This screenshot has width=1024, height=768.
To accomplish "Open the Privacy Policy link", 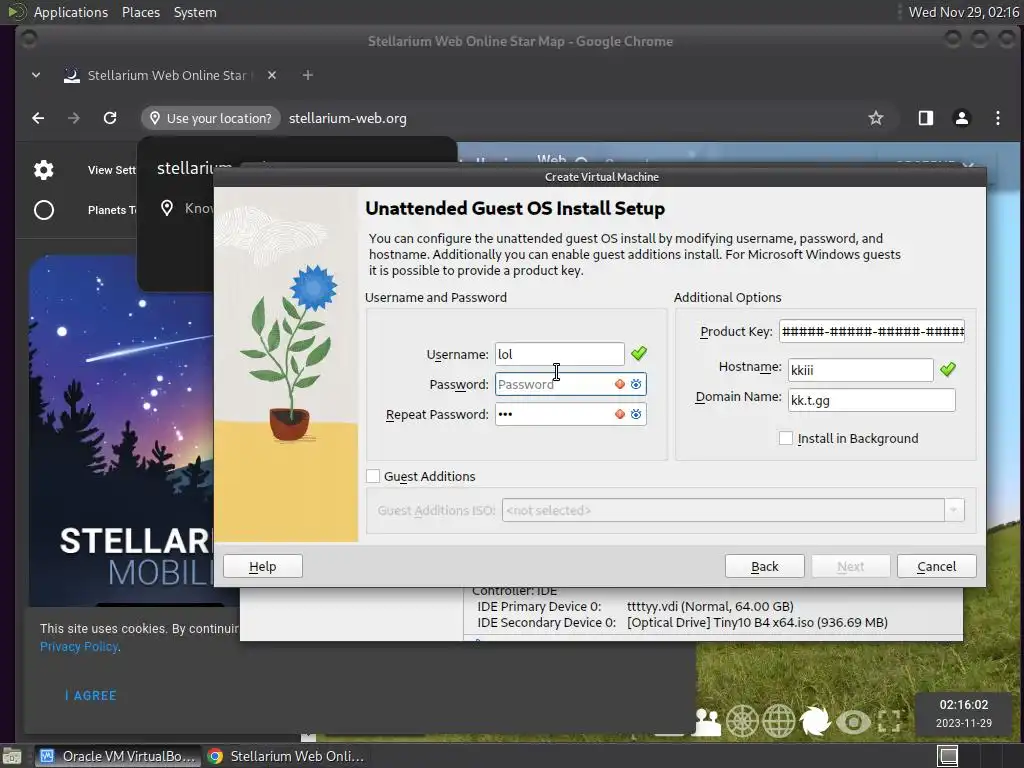I will point(79,647).
